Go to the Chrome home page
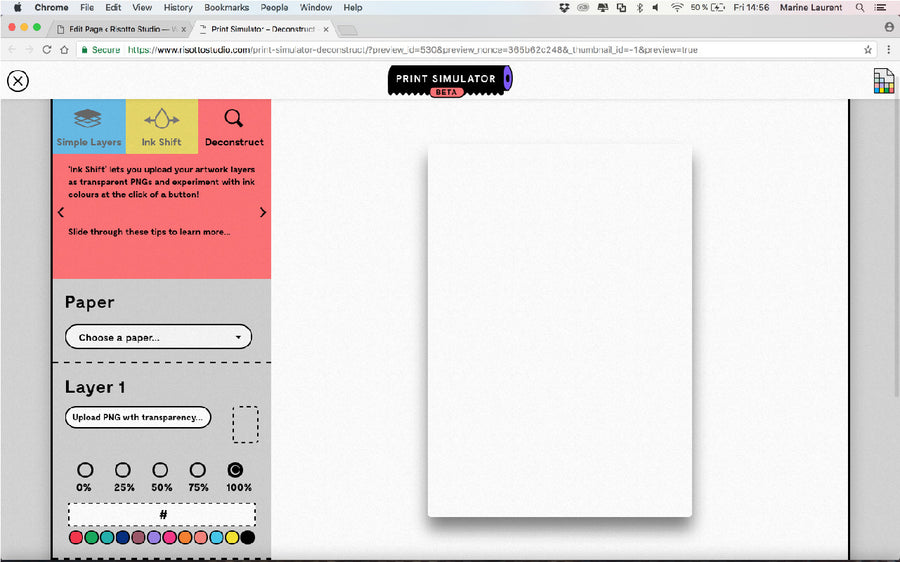Viewport: 900px width, 562px height. tap(64, 50)
